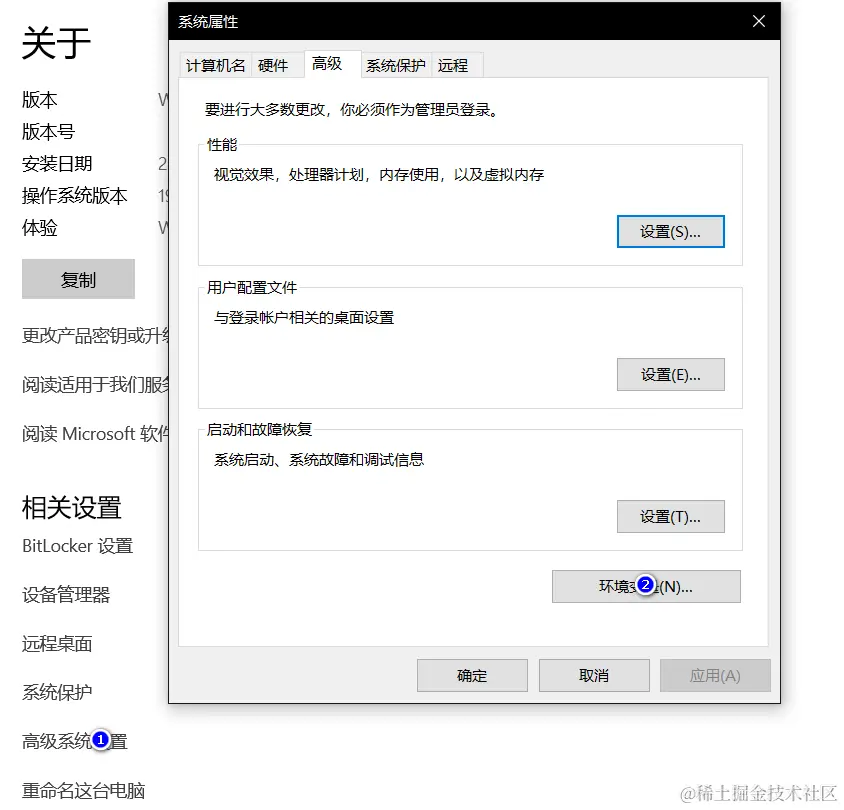Click 安装日期 label on 关于 page
The width and height of the screenshot is (844, 810).
click(x=57, y=164)
